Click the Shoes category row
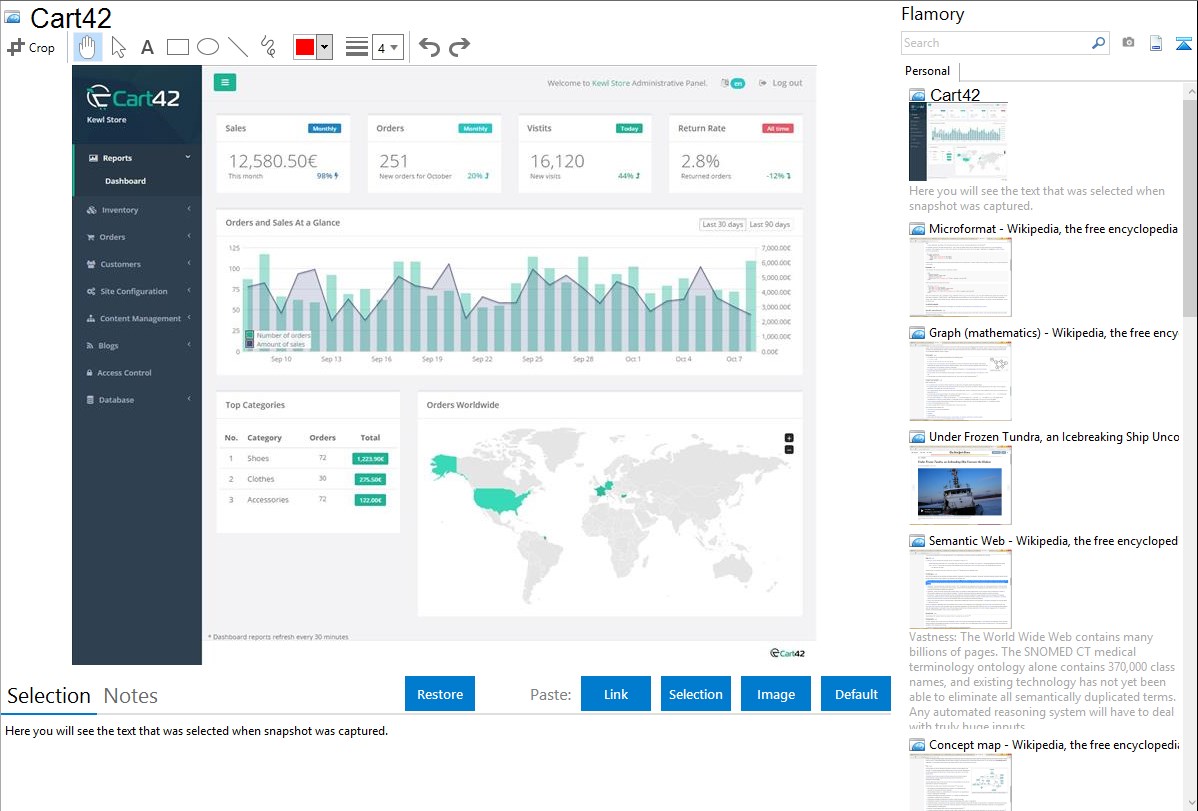The width and height of the screenshot is (1198, 811). pos(307,459)
